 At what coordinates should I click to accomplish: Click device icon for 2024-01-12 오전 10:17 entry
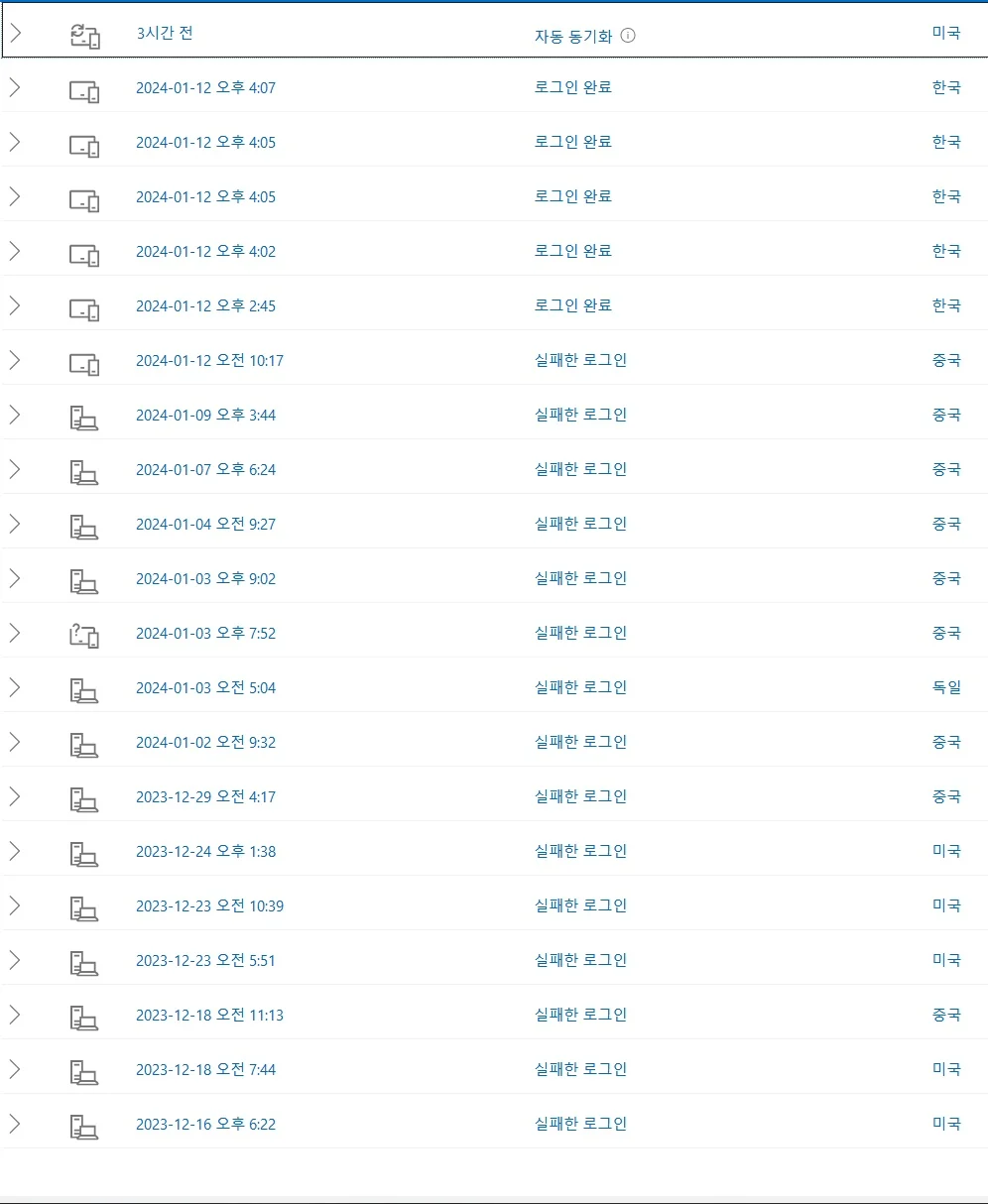[84, 364]
